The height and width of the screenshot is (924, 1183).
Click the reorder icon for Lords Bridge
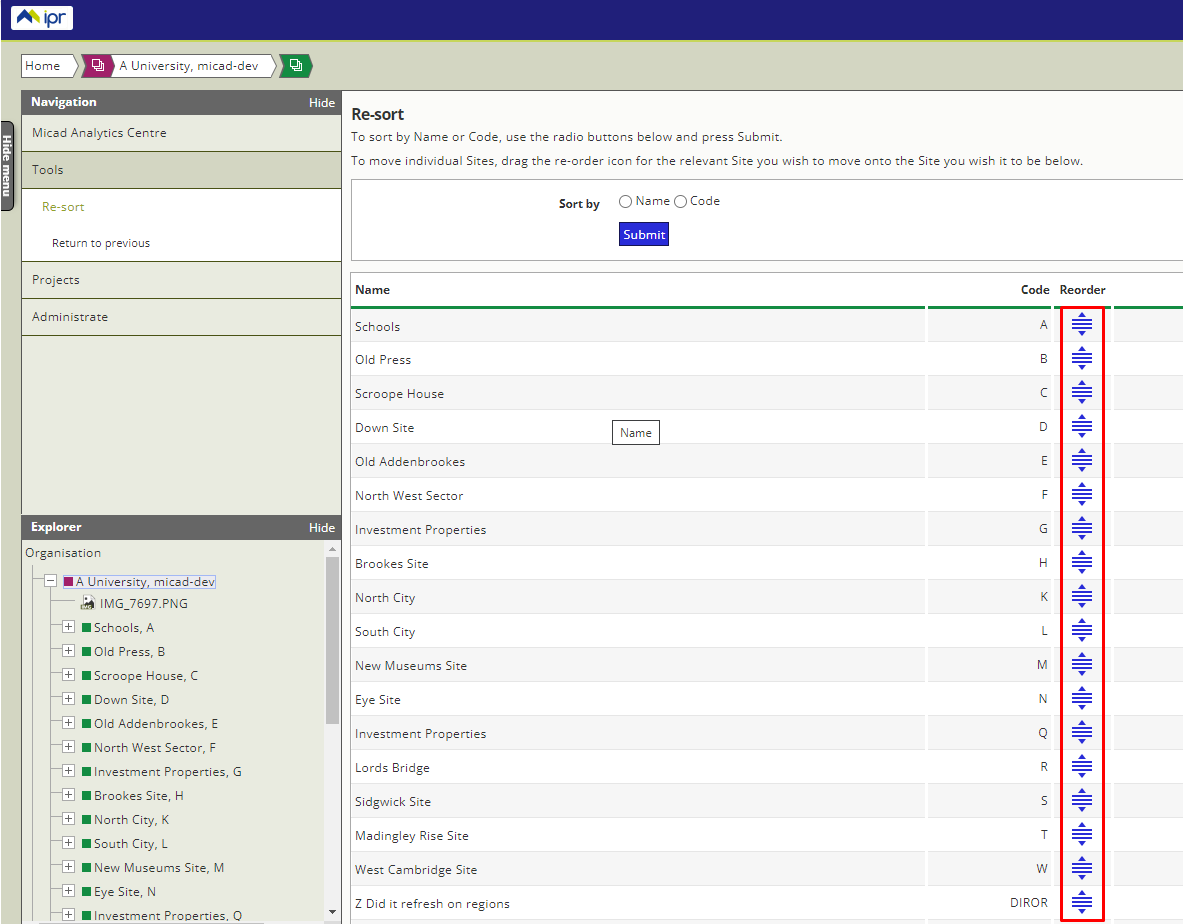coord(1081,767)
